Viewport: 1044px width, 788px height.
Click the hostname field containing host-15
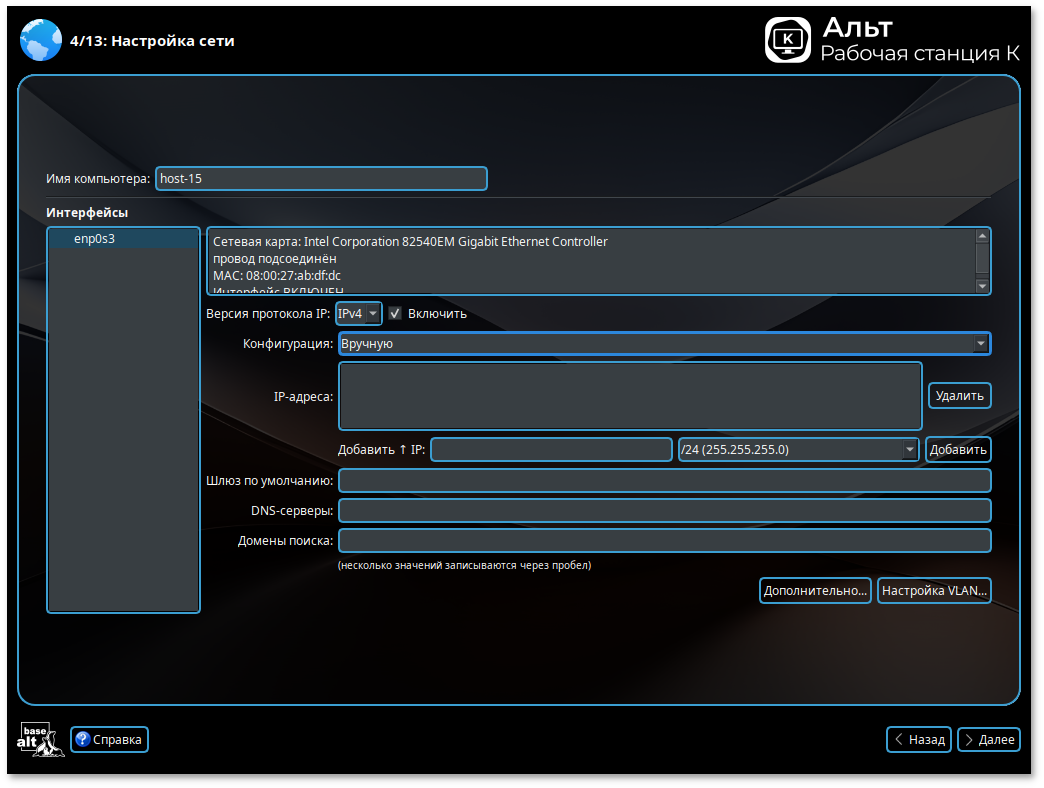[320, 179]
